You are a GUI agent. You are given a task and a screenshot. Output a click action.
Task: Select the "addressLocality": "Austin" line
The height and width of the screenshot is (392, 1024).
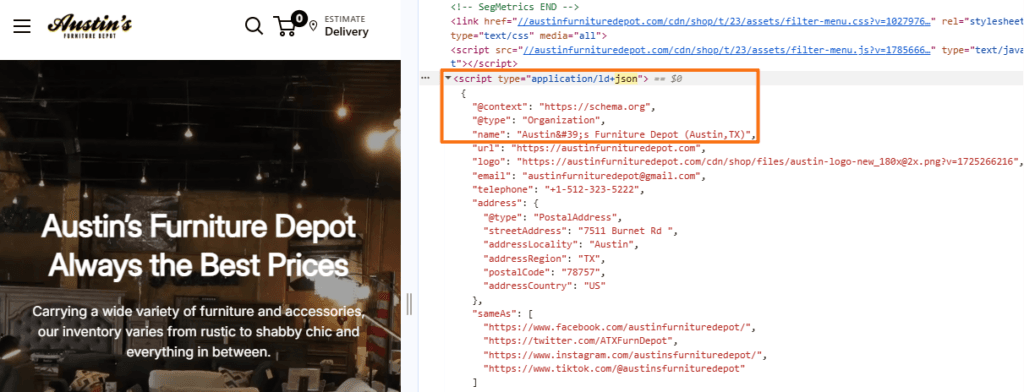tap(562, 244)
